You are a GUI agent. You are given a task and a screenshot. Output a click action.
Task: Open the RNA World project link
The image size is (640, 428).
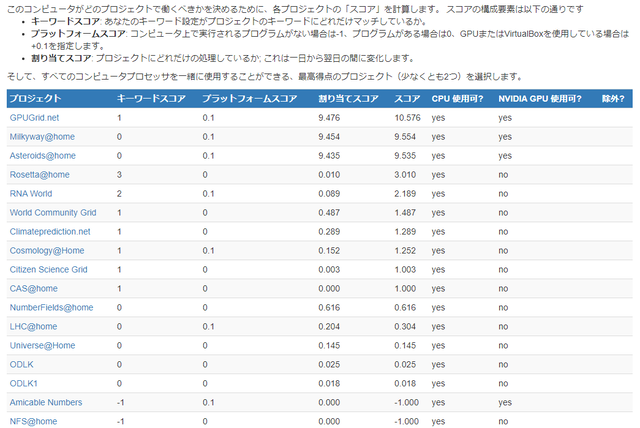pos(31,194)
